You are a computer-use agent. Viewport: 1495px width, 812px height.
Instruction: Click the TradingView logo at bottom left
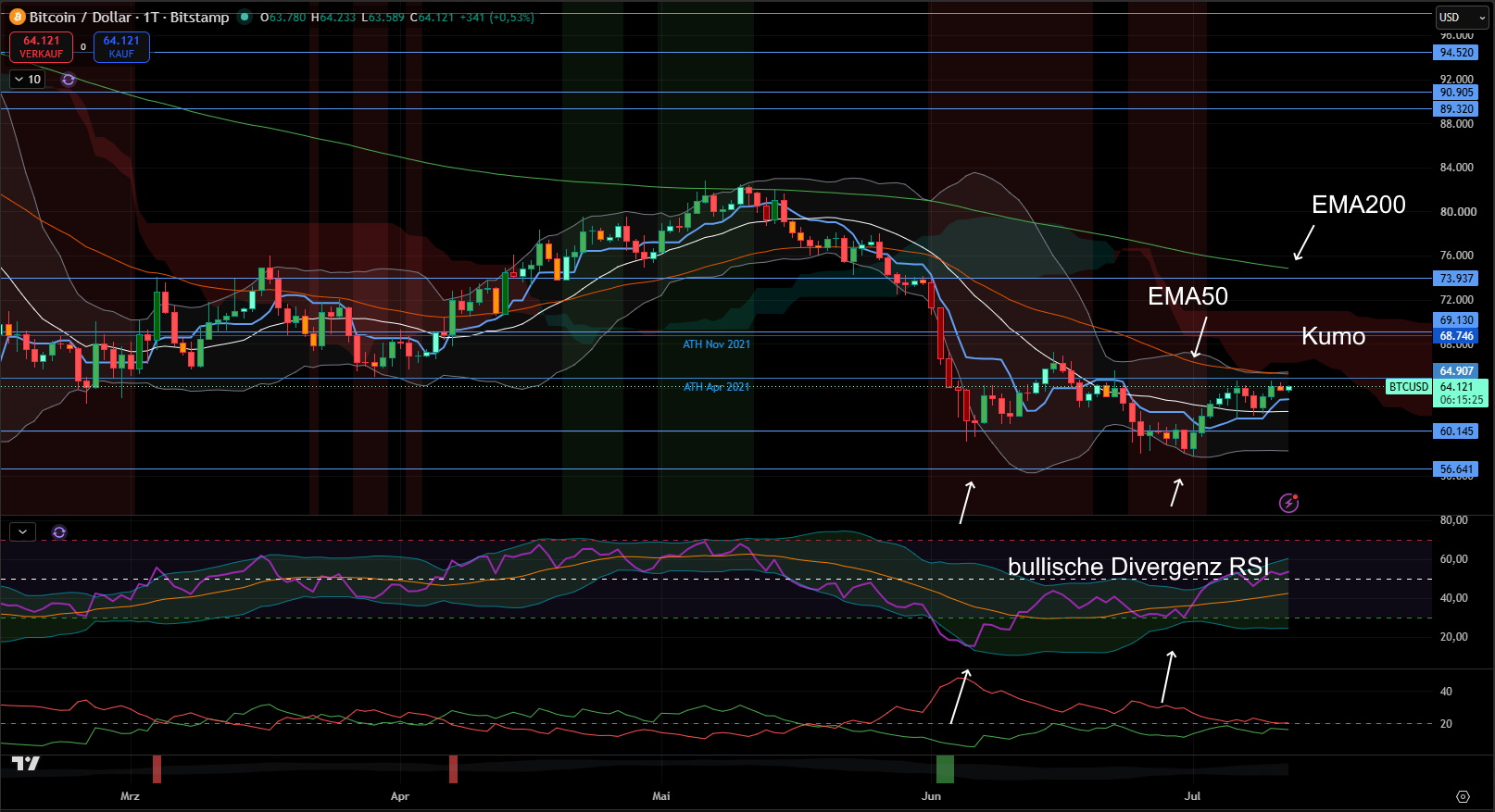[26, 763]
